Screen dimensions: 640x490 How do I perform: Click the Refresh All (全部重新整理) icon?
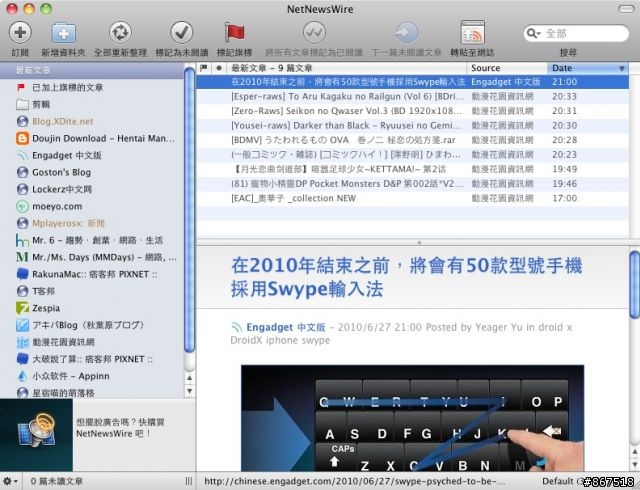click(120, 33)
